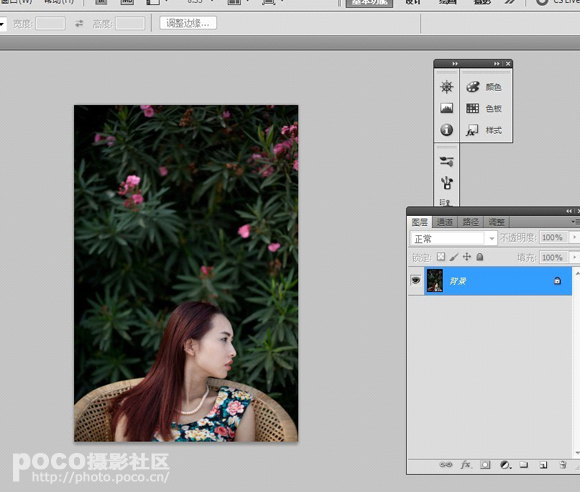Show more workspaces chevron in top bar
This screenshot has width=580, height=492.
click(x=510, y=2)
